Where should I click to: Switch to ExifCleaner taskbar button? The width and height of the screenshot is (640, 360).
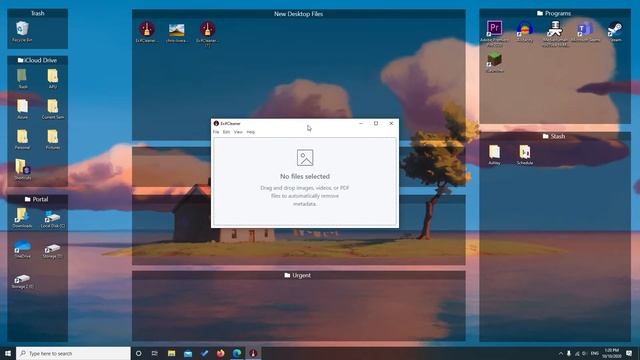253,353
